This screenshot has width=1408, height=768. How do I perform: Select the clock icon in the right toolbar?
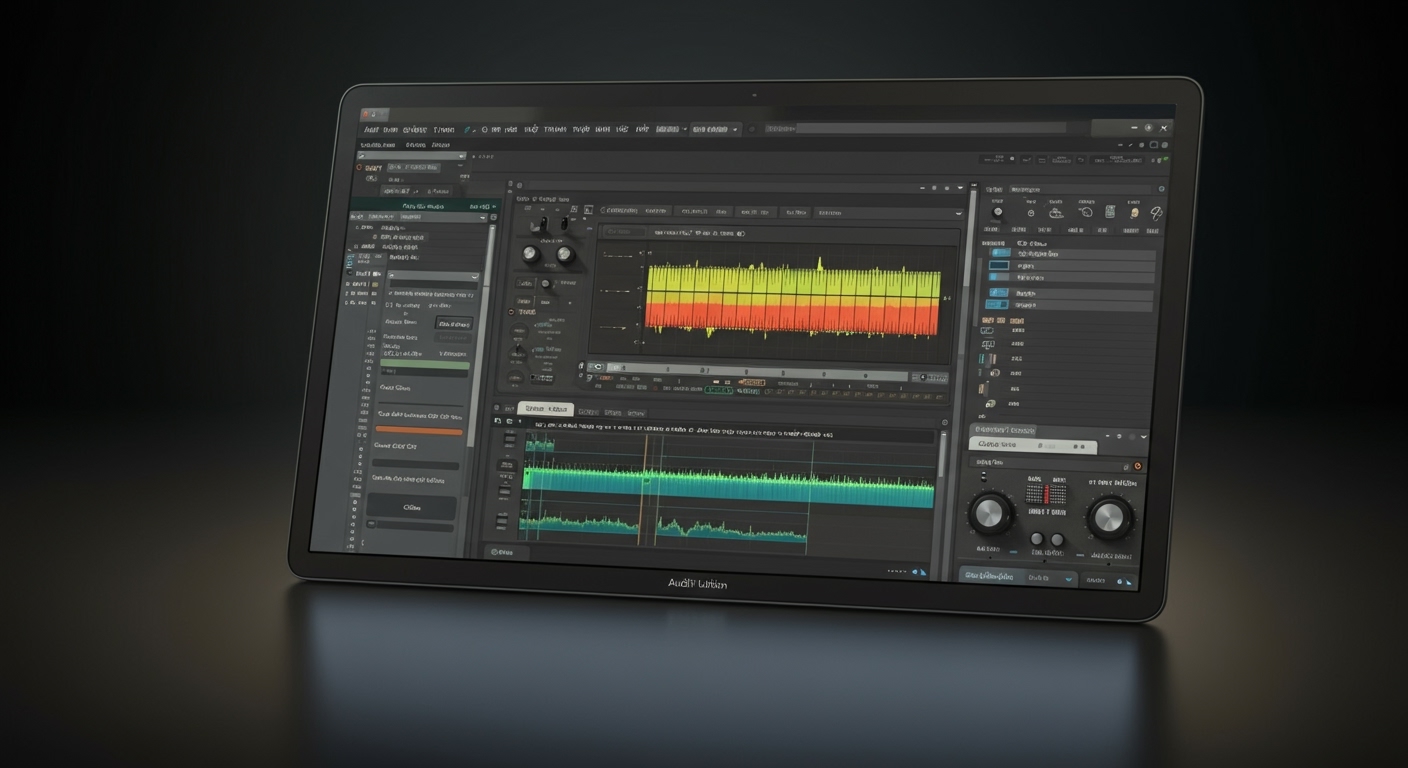tap(1031, 213)
